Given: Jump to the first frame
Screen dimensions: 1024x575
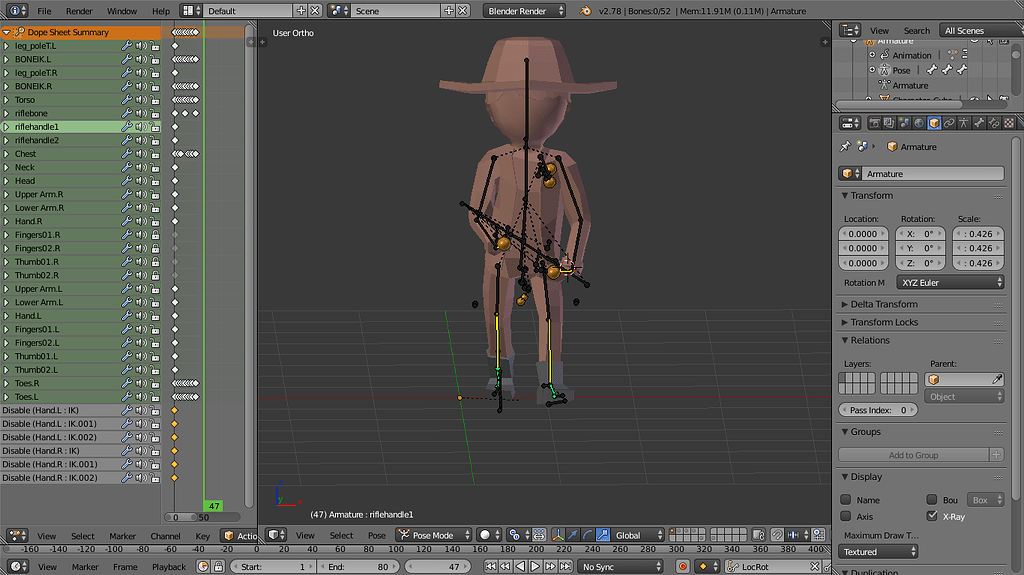Looking at the screenshot, I should 490,567.
